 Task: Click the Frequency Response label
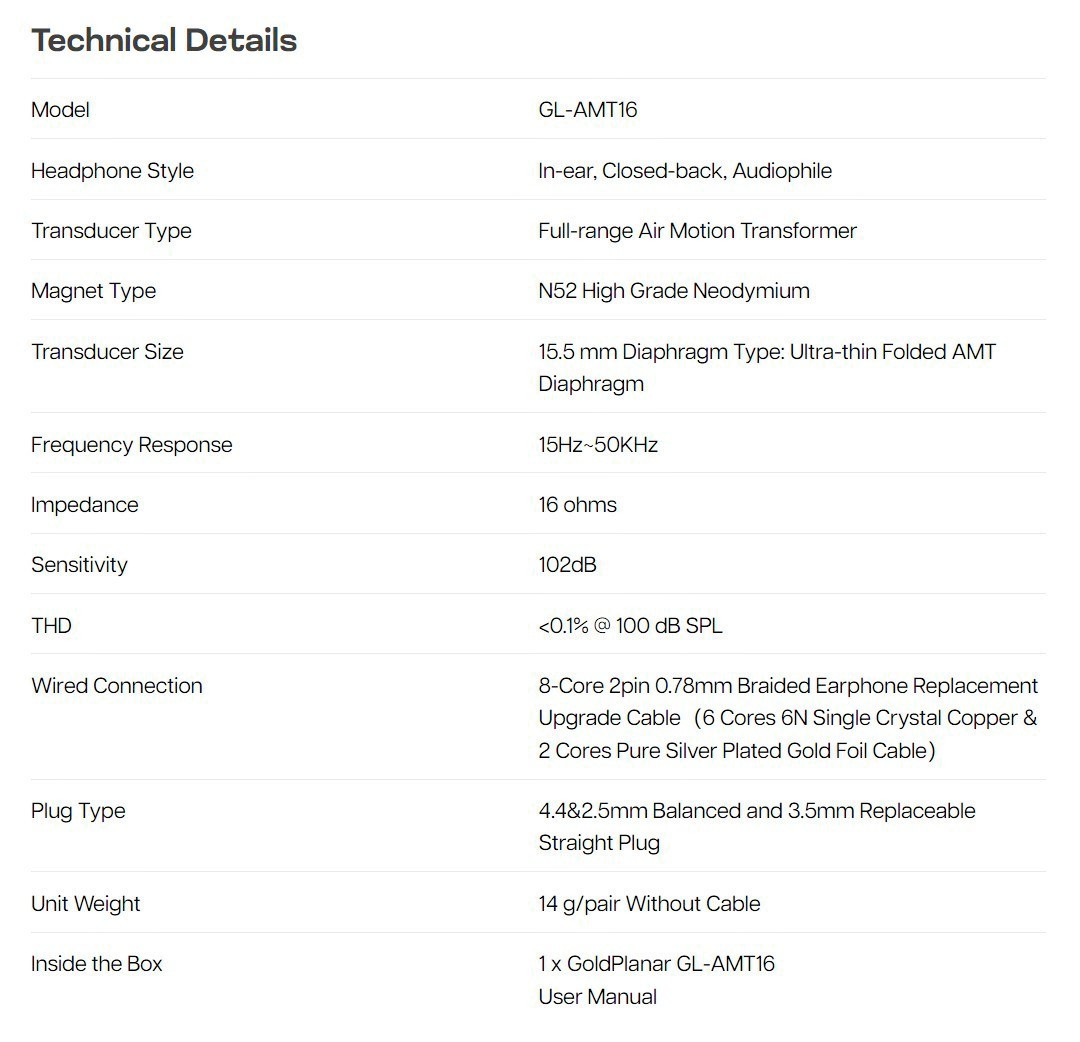click(132, 445)
